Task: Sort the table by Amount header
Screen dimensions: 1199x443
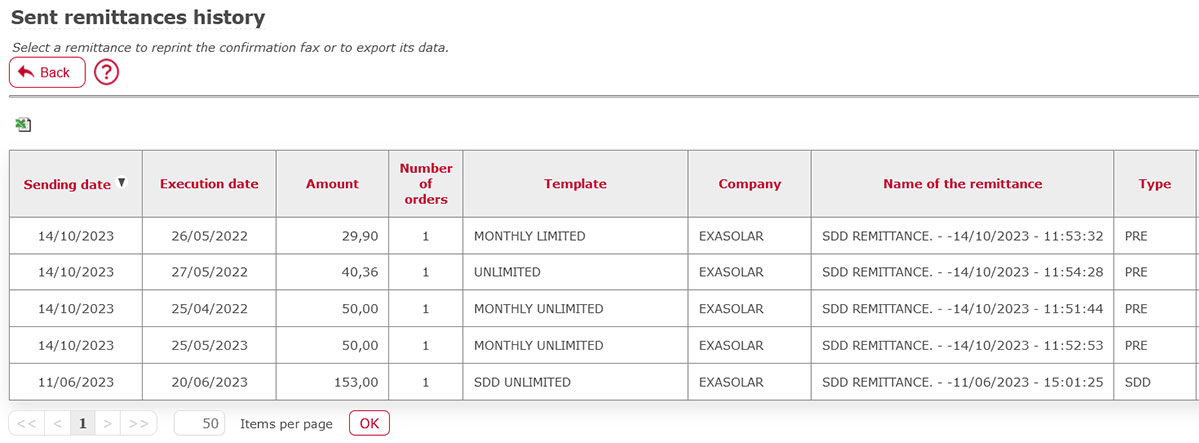Action: (332, 184)
